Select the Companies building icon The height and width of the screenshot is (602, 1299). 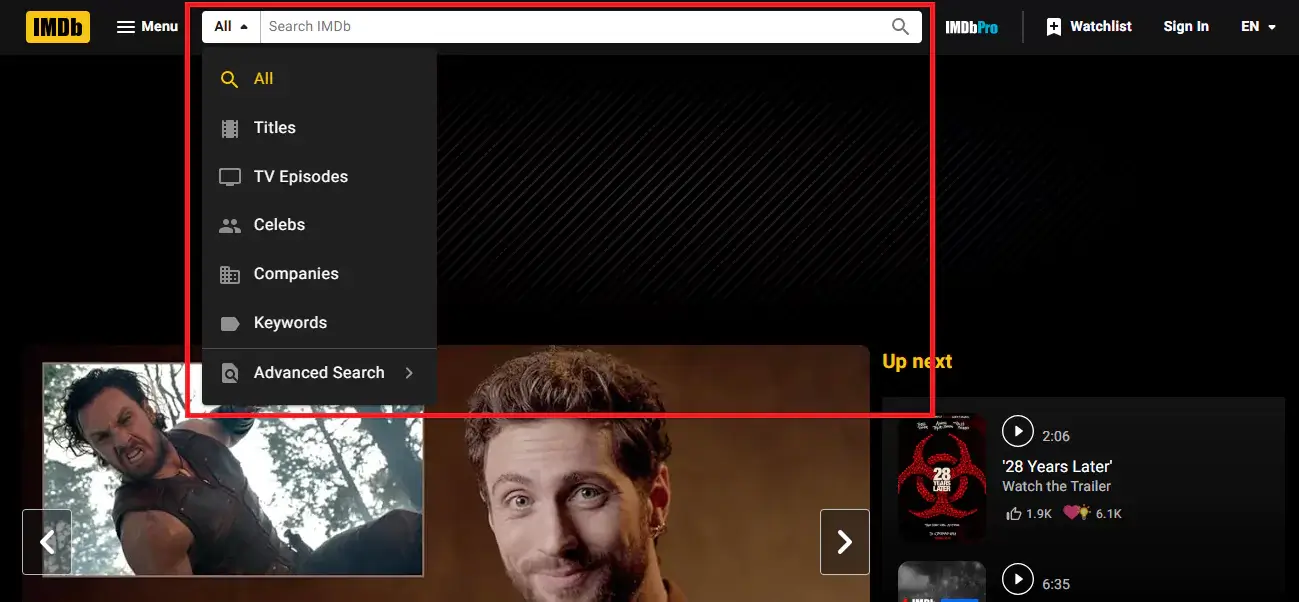tap(229, 274)
